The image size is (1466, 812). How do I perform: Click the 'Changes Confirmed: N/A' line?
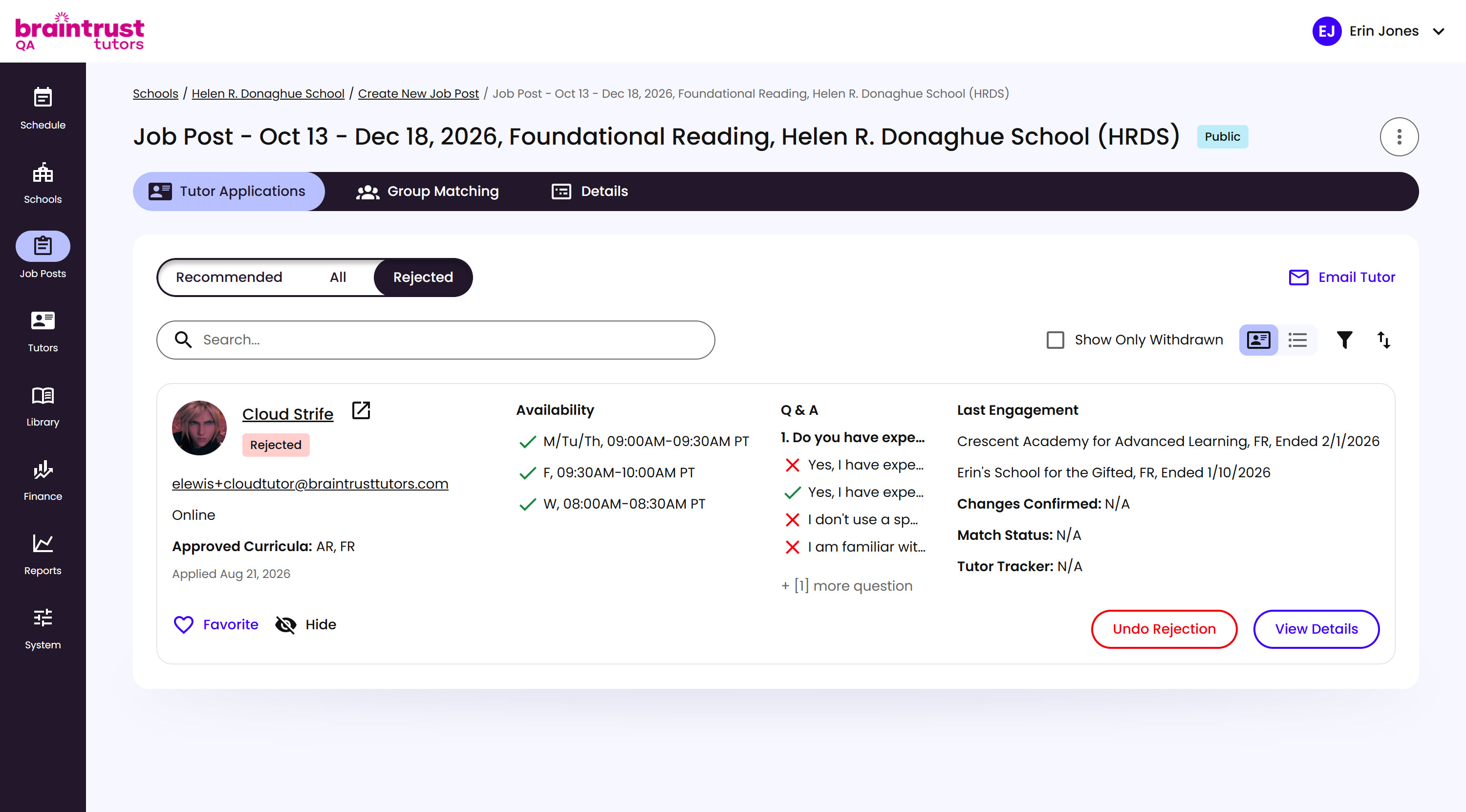[x=1043, y=504]
